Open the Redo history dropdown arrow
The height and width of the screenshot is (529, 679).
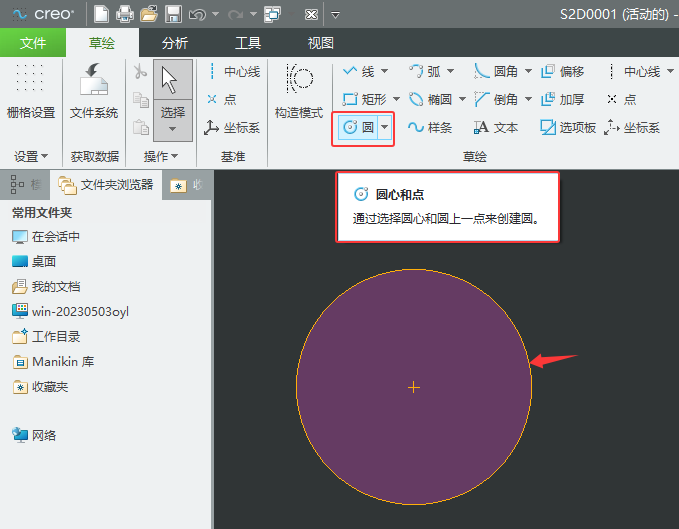point(253,14)
